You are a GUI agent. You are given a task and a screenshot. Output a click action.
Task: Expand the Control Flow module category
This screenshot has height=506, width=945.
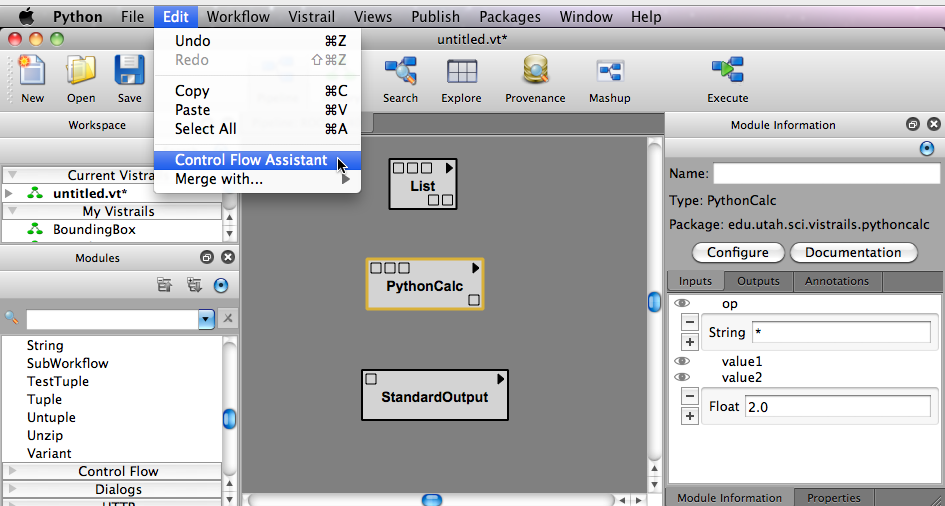pos(118,471)
